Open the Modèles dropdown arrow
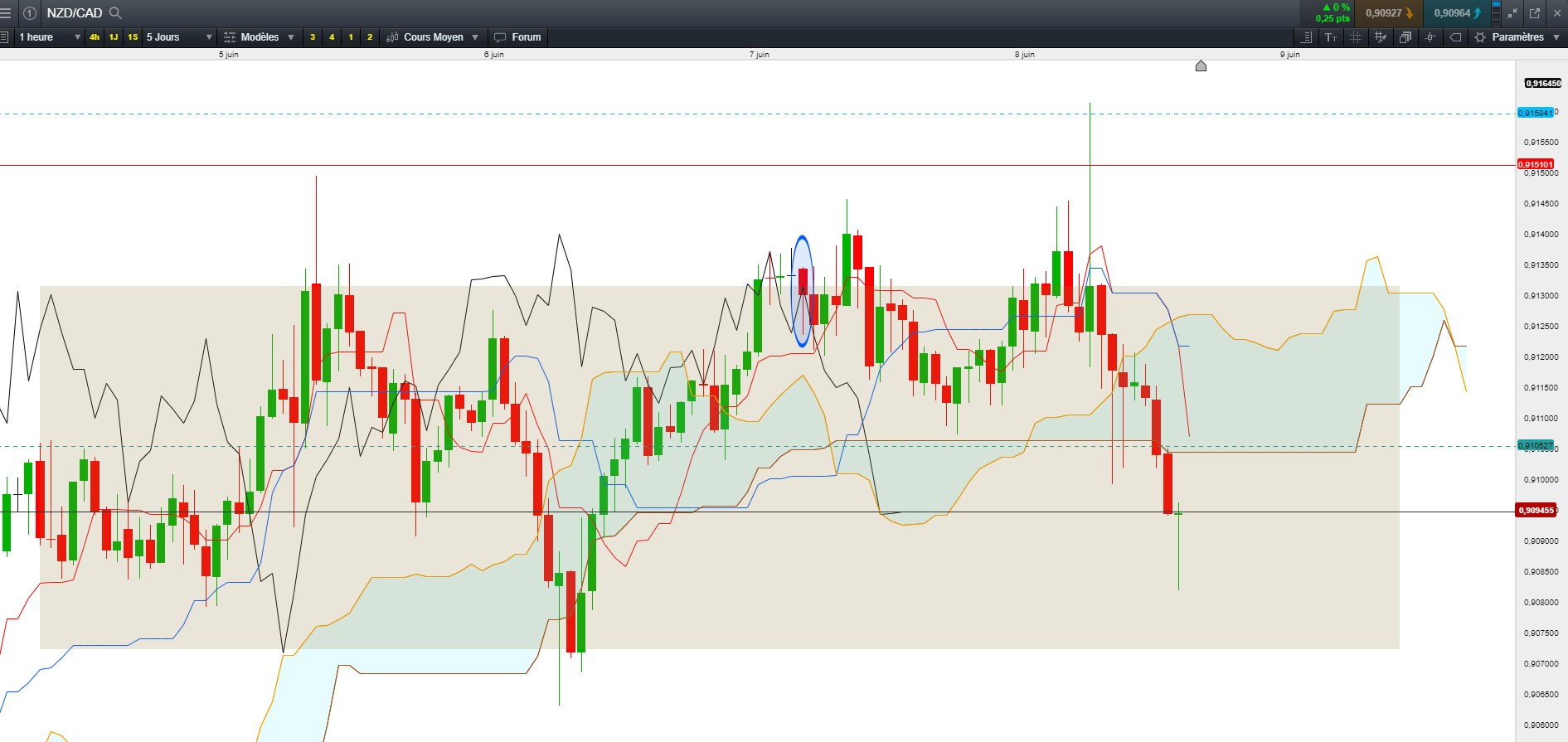Screen dimensions: 1568x742 [x=291, y=37]
